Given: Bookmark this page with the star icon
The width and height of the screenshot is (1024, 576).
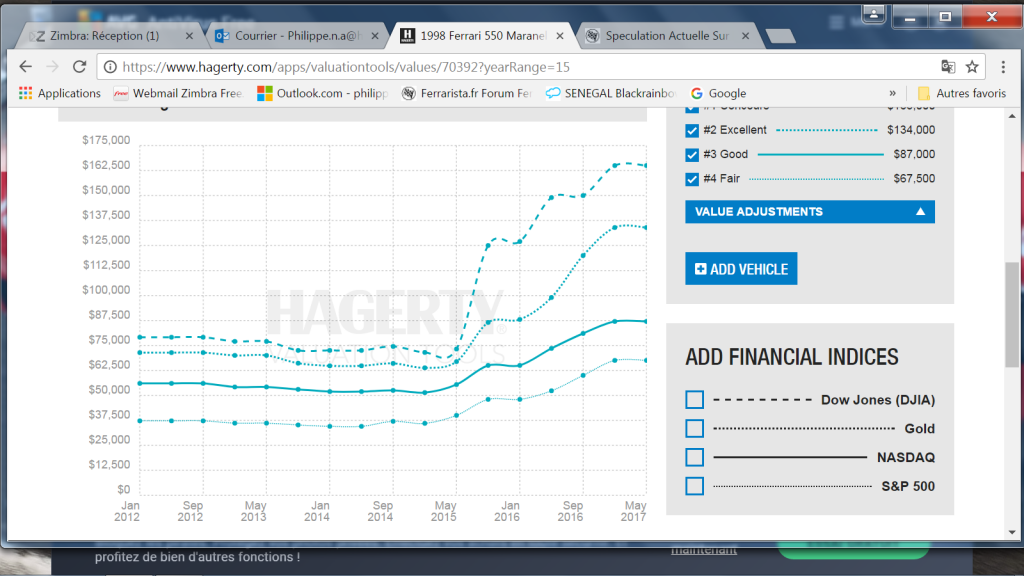Looking at the screenshot, I should click(x=972, y=67).
